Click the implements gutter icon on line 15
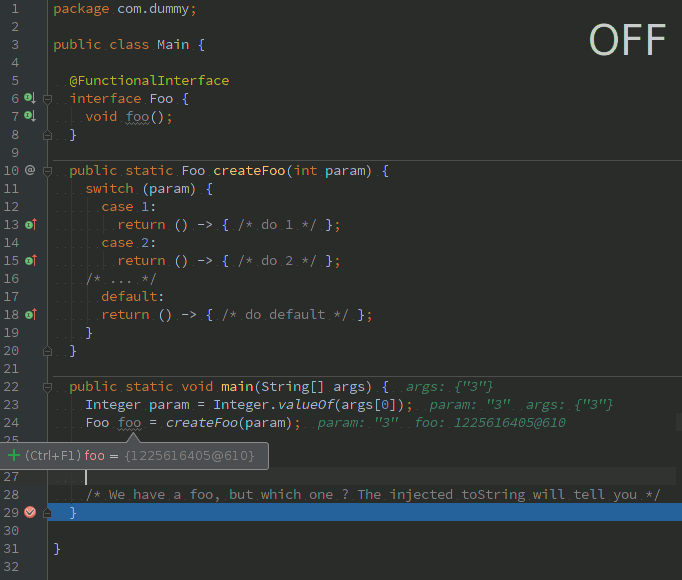The height and width of the screenshot is (580, 682). tap(30, 260)
